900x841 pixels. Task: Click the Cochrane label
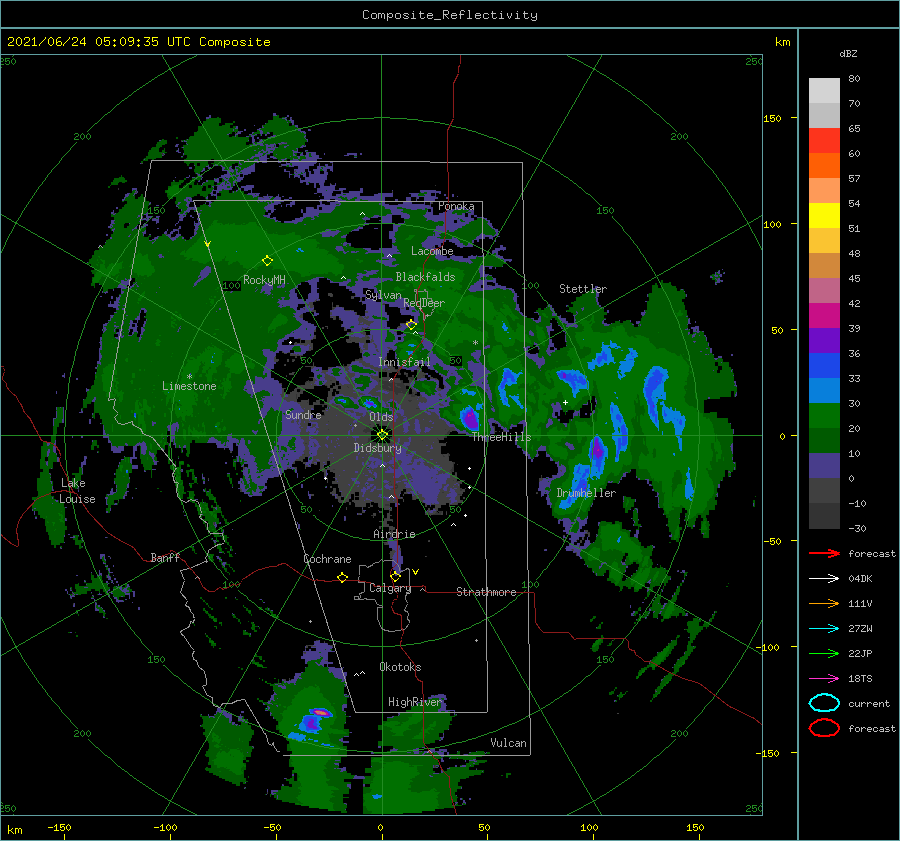(x=327, y=559)
